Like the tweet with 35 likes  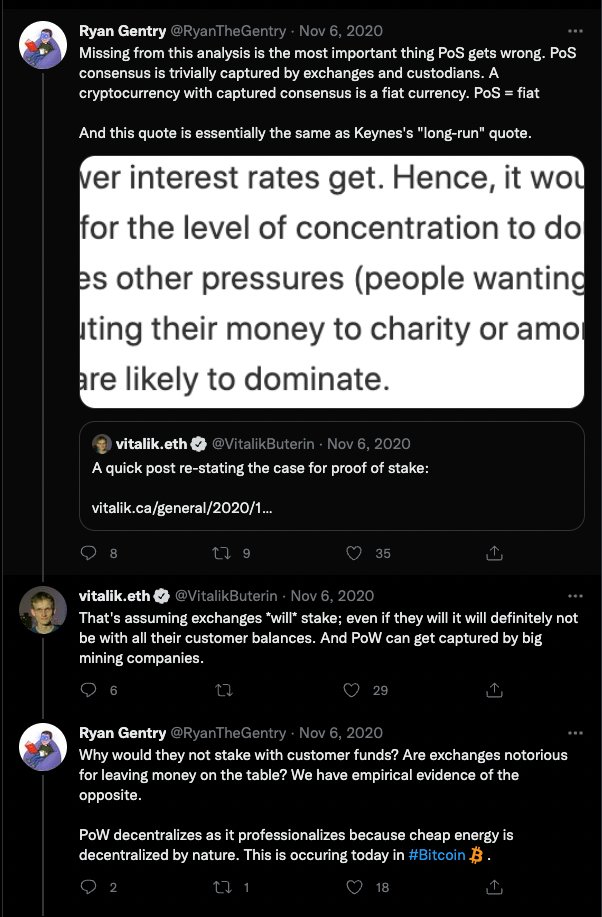(354, 553)
